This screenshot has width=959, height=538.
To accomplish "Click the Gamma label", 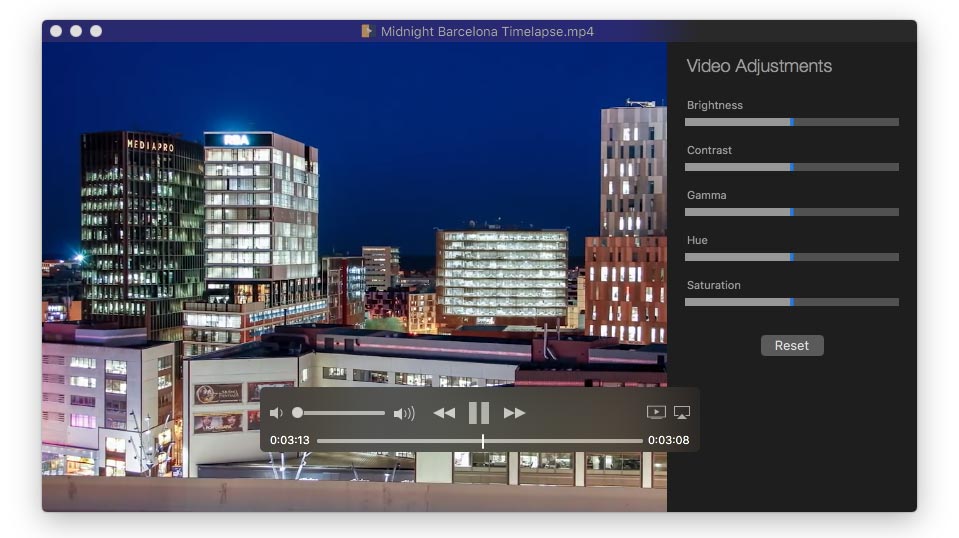I will click(x=706, y=196).
